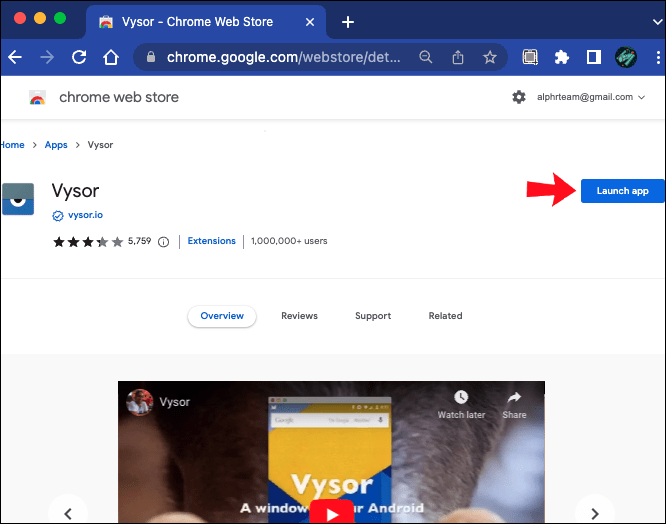Expand the tab search dropdown arrow
Image resolution: width=666 pixels, height=524 pixels.
click(658, 22)
